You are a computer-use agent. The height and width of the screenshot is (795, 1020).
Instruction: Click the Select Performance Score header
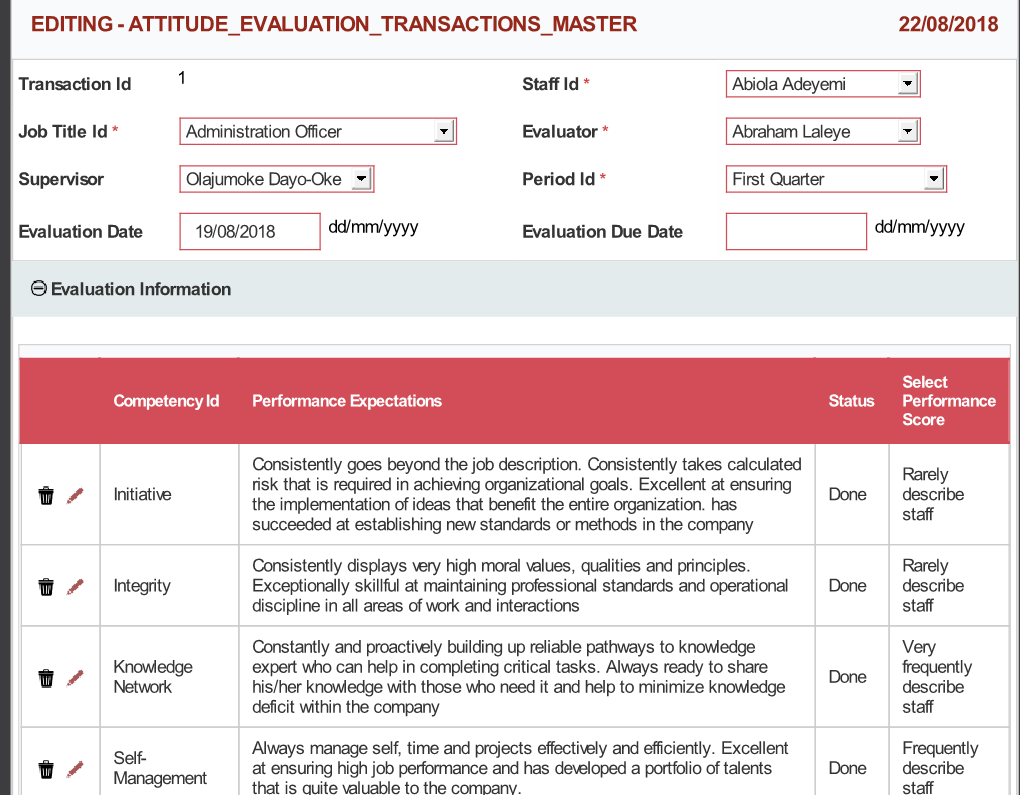pyautogui.click(x=948, y=401)
